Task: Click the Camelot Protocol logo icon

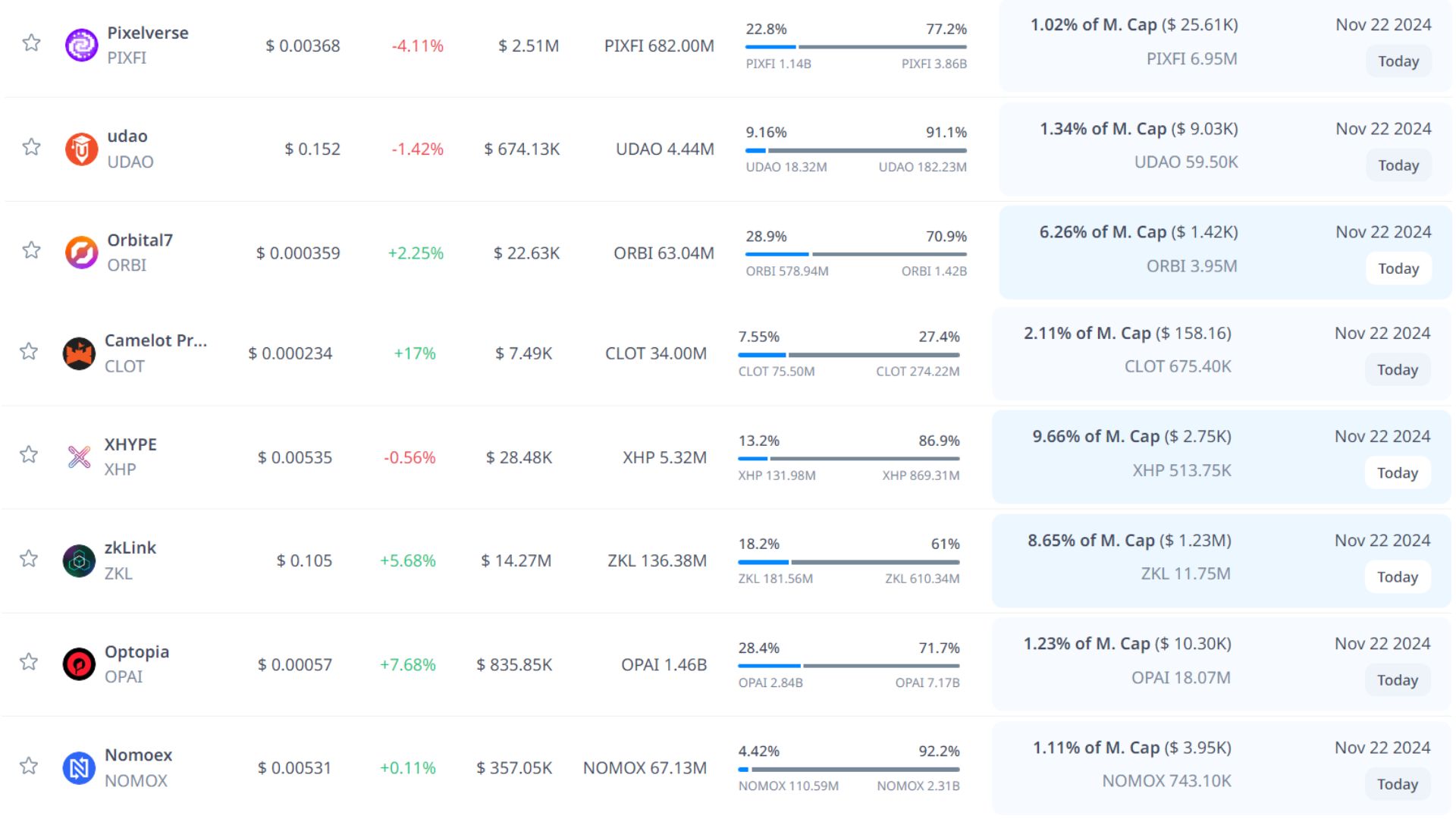Action: [79, 353]
